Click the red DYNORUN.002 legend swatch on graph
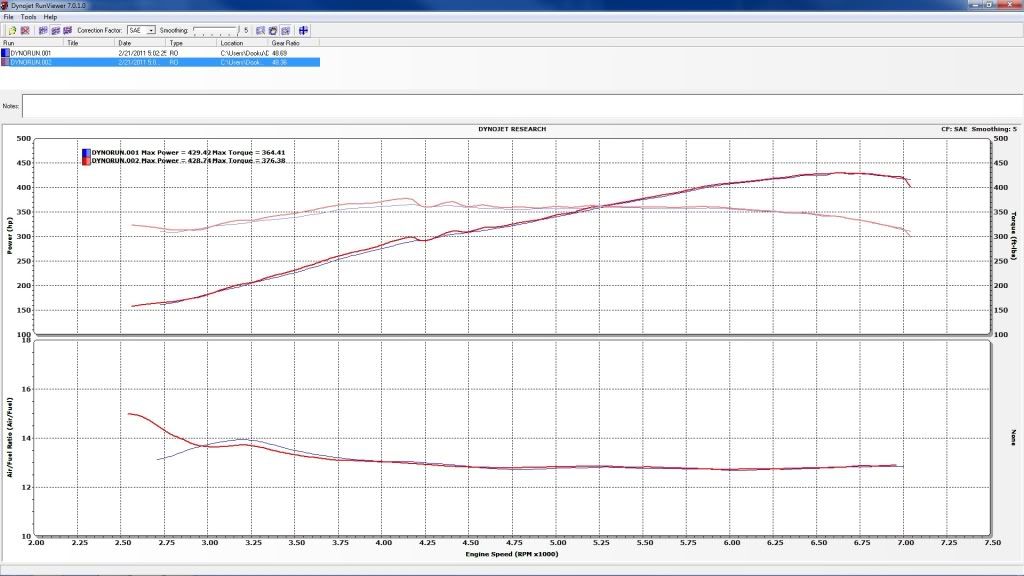 85,160
